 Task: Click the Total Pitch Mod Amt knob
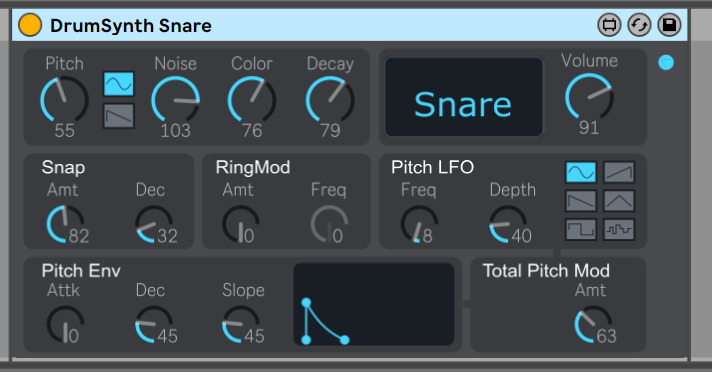(593, 324)
